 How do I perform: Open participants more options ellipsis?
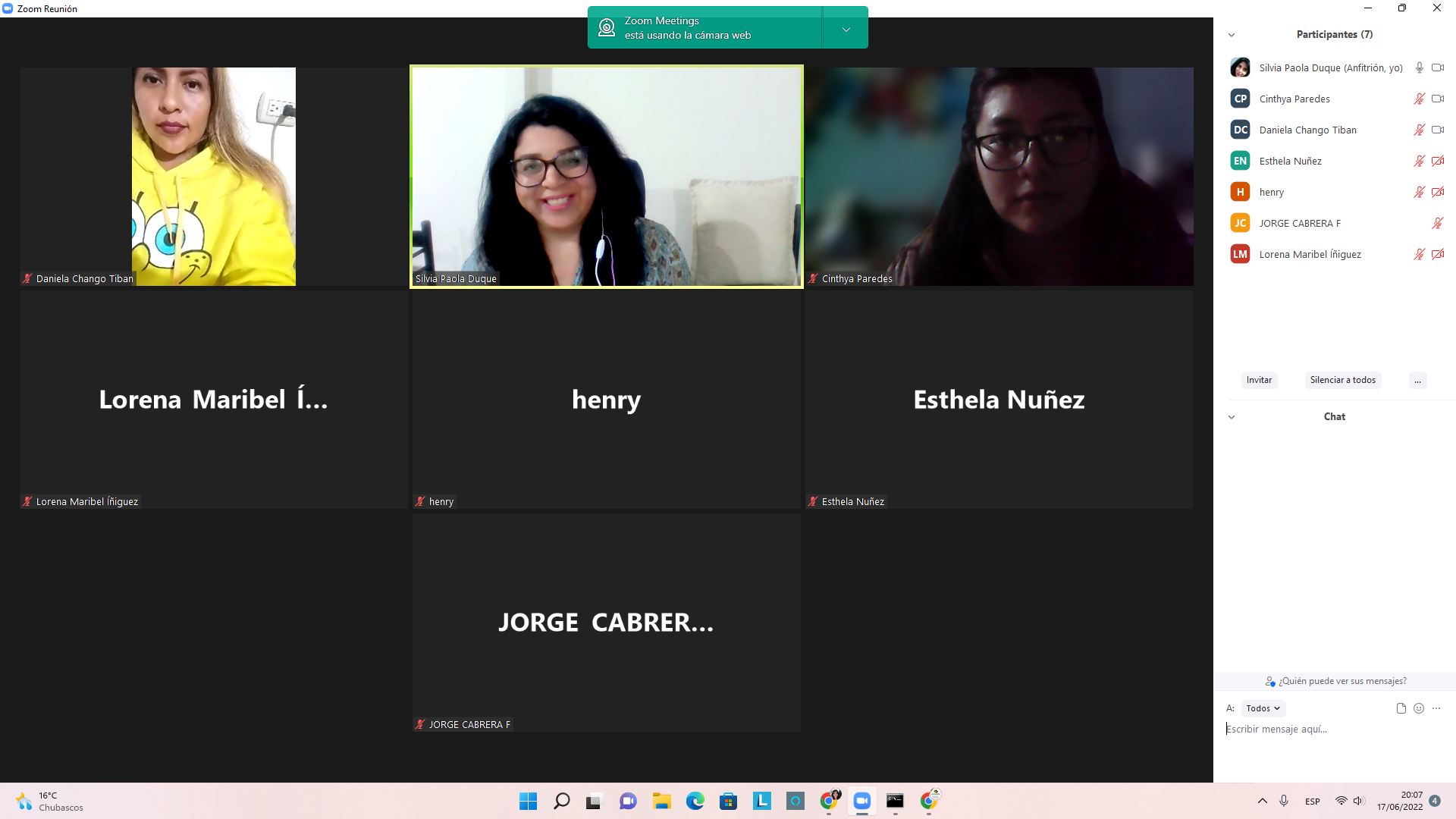[x=1417, y=380]
